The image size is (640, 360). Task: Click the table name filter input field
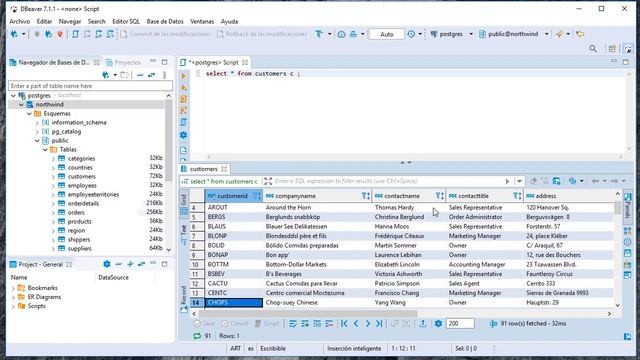coord(90,86)
